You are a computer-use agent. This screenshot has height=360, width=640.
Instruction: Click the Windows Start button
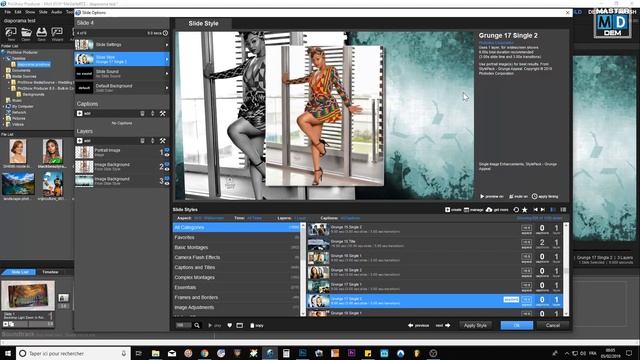7,353
